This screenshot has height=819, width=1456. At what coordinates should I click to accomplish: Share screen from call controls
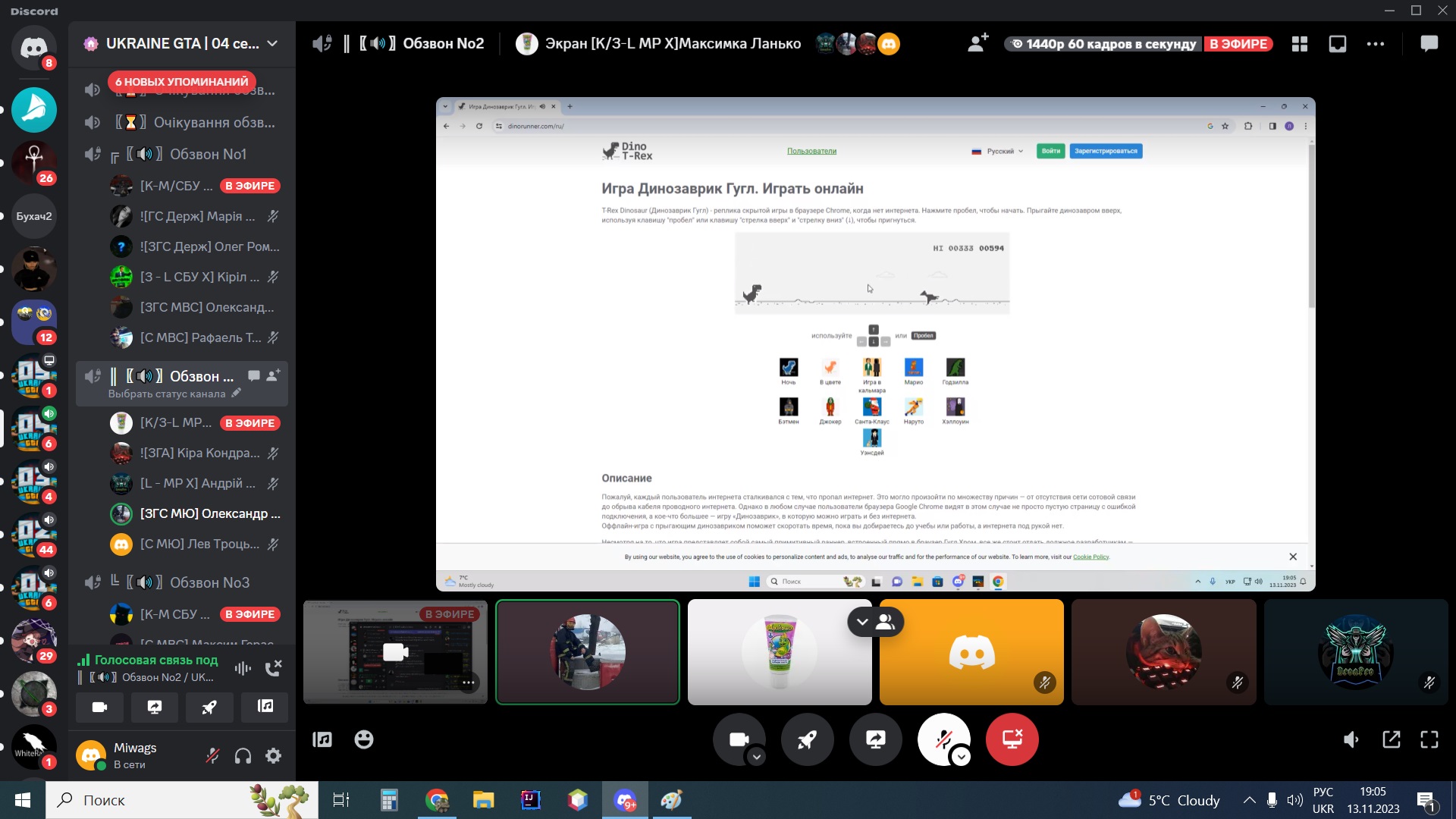[x=875, y=739]
